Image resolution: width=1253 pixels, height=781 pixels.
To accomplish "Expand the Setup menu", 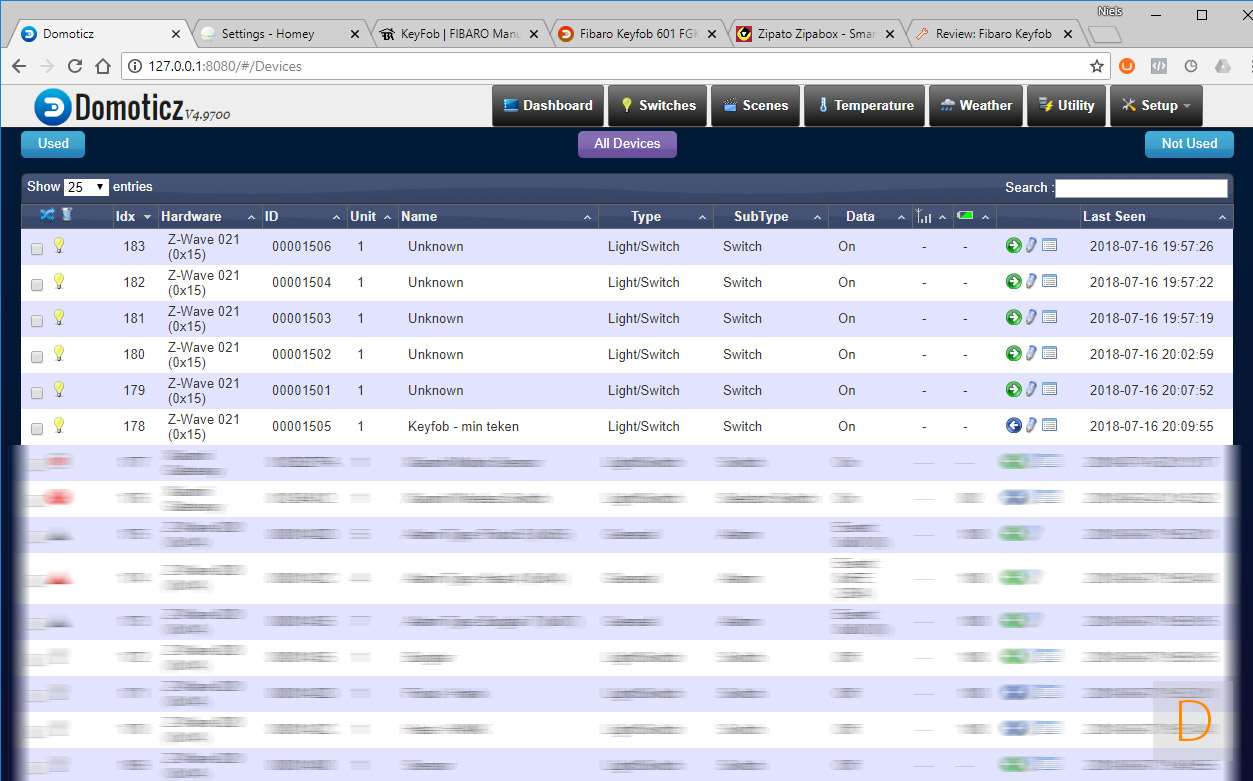I will tap(1155, 105).
